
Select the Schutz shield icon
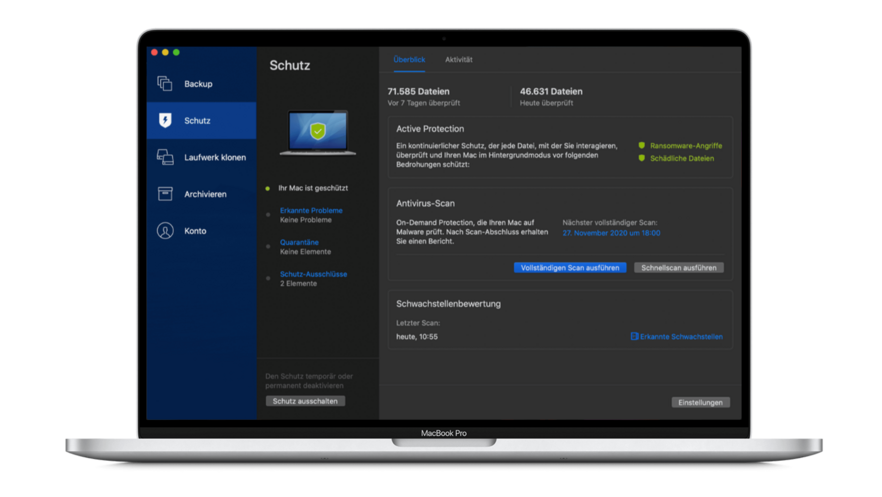click(x=165, y=120)
